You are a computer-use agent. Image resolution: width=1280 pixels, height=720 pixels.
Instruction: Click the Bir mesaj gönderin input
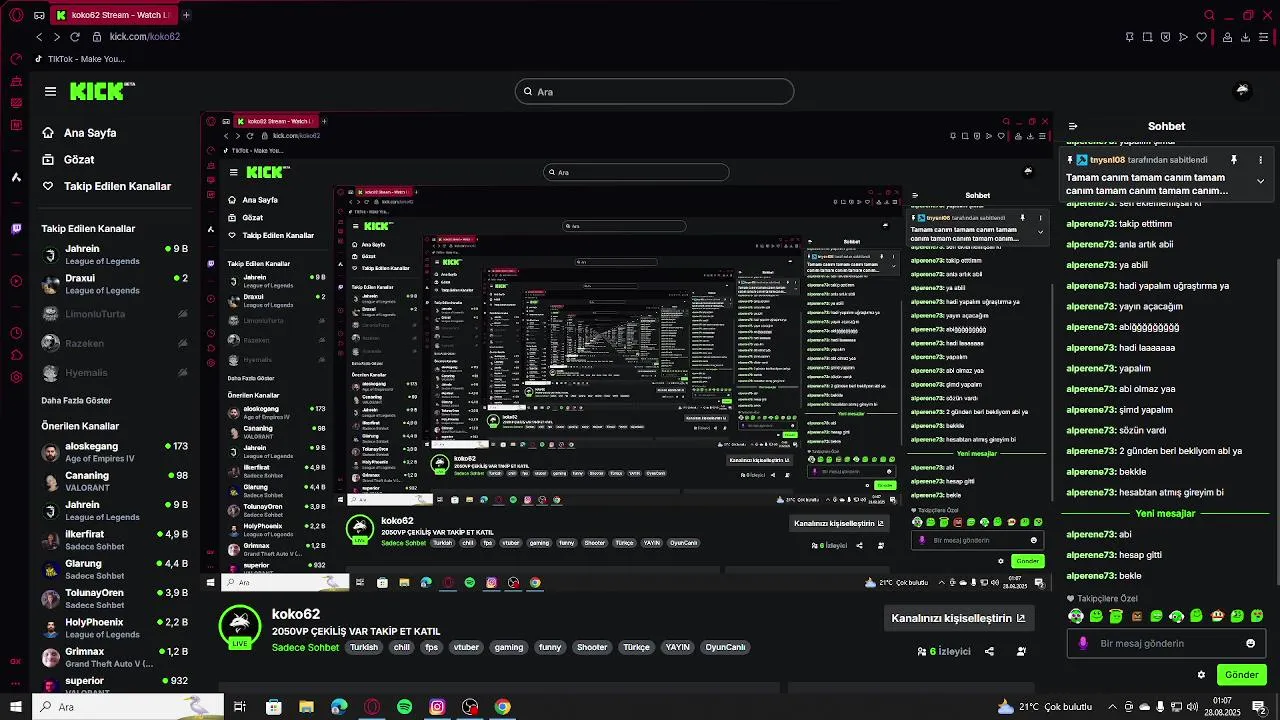pyautogui.click(x=1166, y=643)
